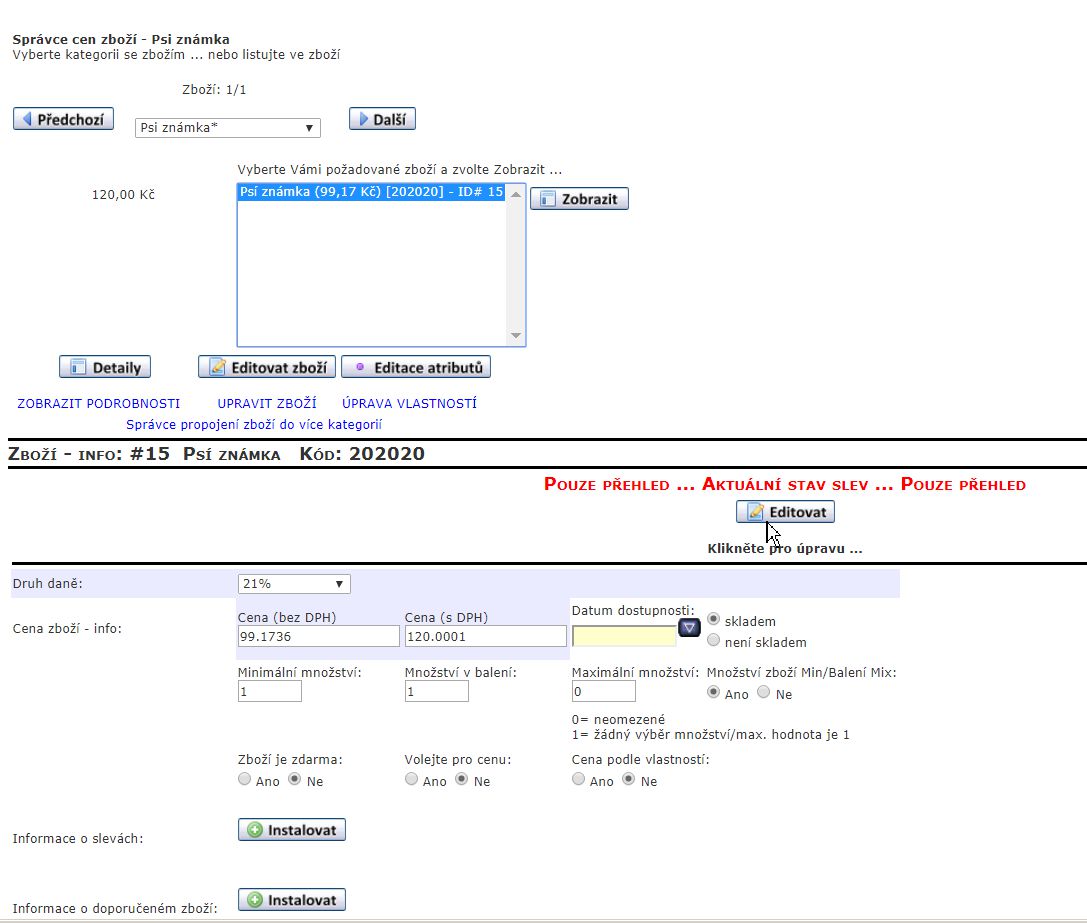
Task: Open Editace atributů button
Action: (416, 367)
